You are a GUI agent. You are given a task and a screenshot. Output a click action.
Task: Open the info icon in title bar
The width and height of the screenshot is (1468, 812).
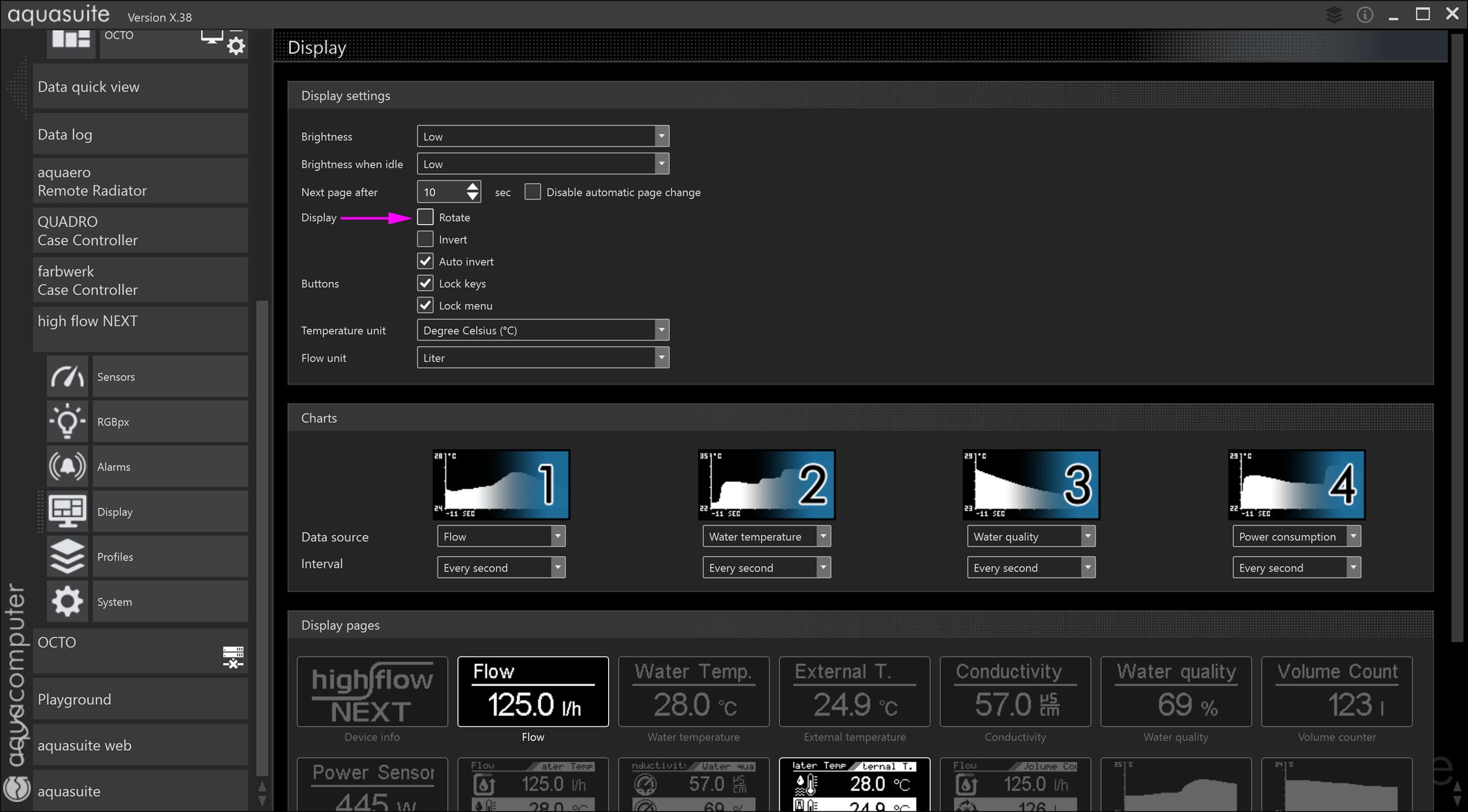tap(1364, 15)
